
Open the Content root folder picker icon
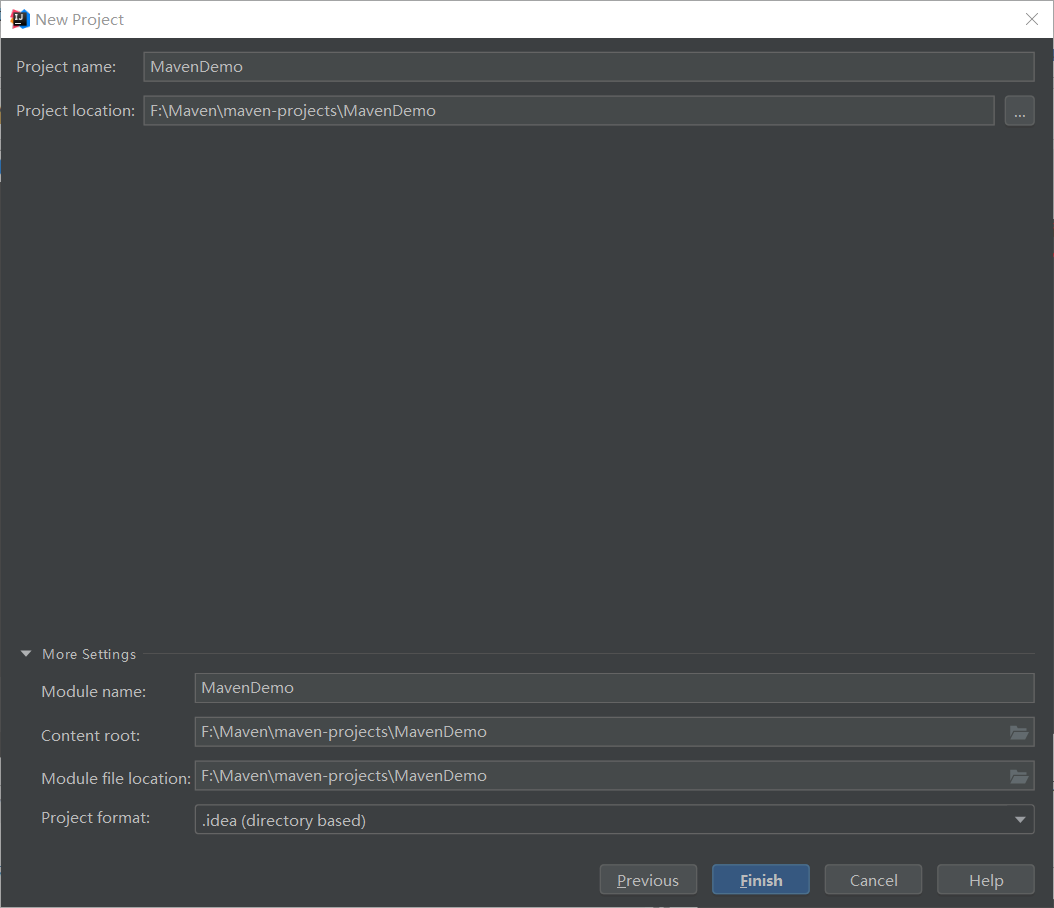(1019, 732)
